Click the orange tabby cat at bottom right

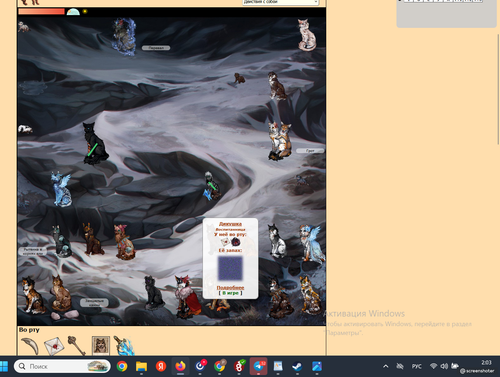coord(310,296)
